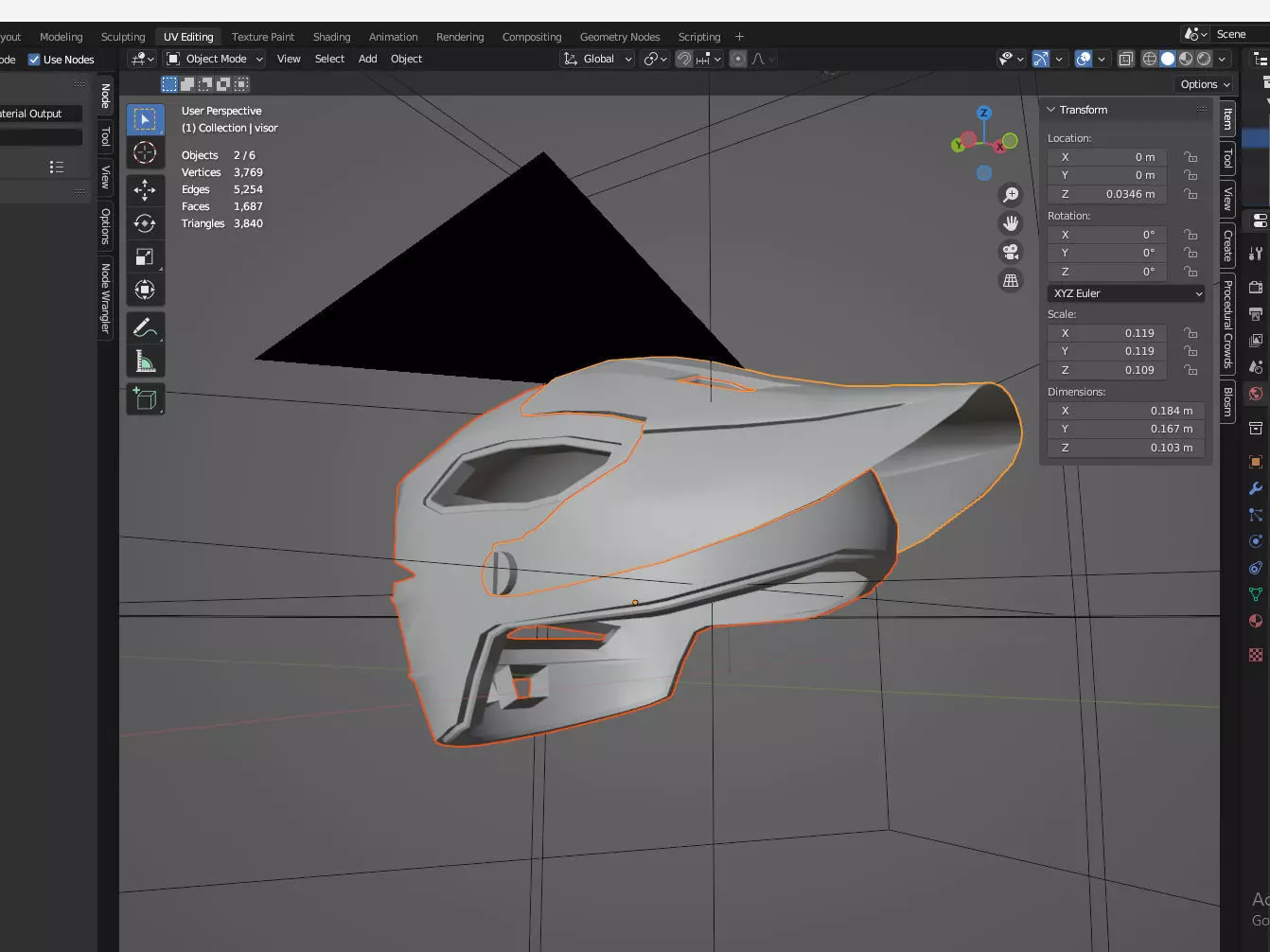1270x952 pixels.
Task: Toggle lock on Rotation Y
Action: (1191, 253)
